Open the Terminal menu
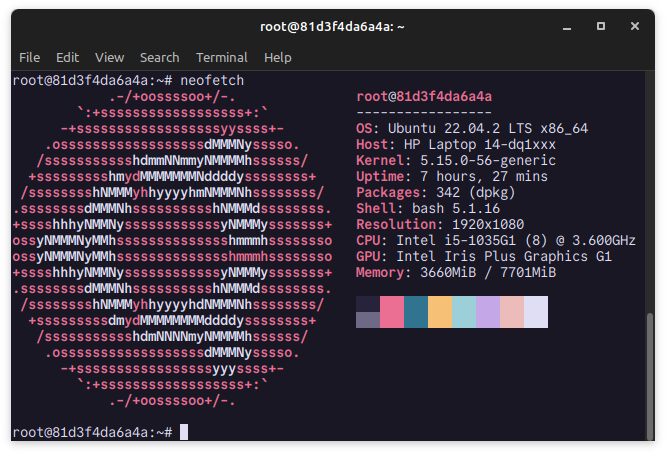Screen dimensions: 666x454 [x=221, y=57]
